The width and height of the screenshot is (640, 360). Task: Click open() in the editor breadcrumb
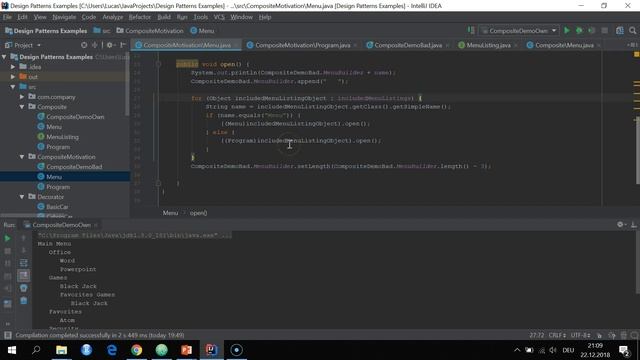(x=198, y=213)
